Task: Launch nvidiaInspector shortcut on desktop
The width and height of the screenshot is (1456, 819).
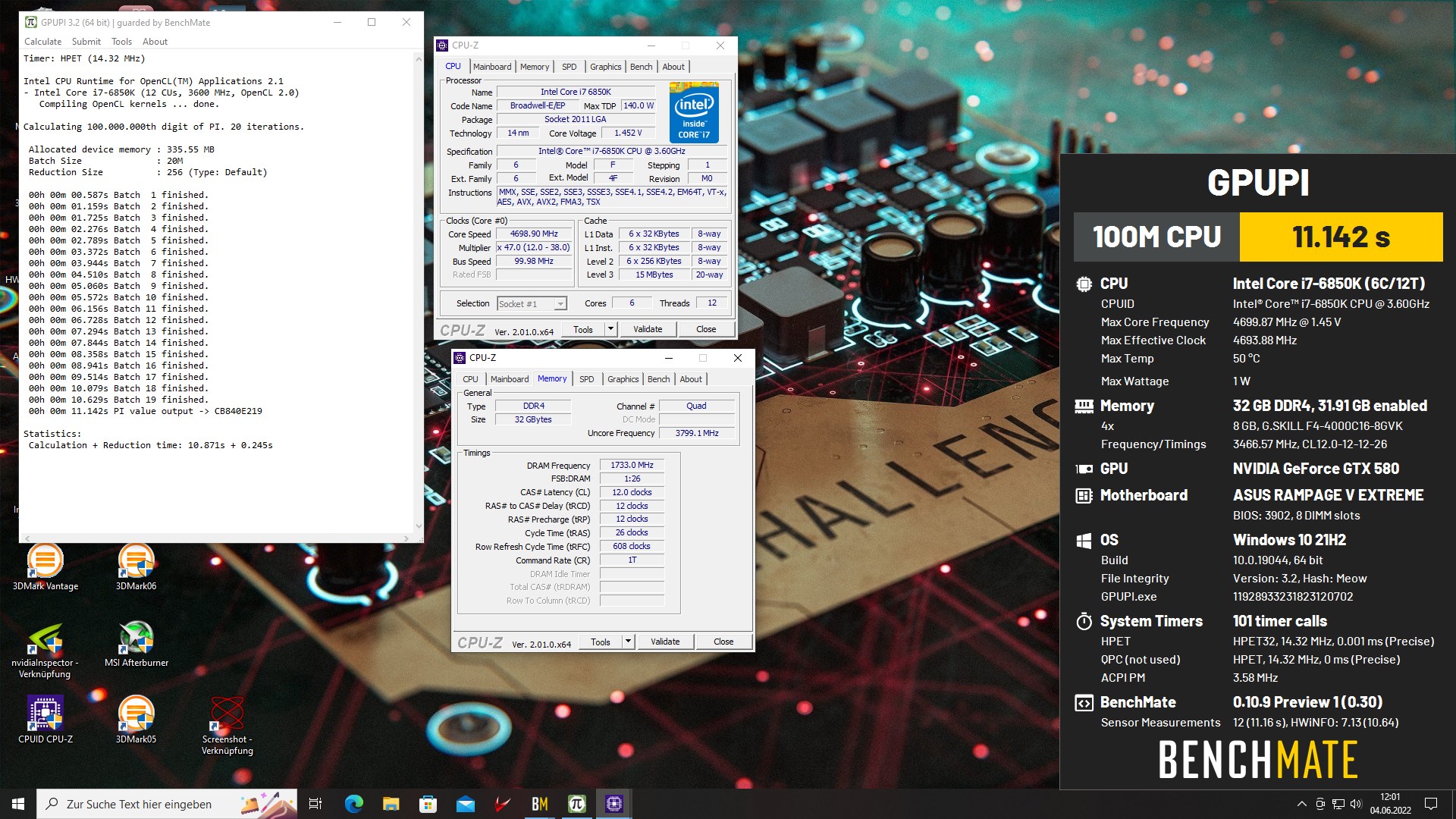Action: [x=45, y=651]
